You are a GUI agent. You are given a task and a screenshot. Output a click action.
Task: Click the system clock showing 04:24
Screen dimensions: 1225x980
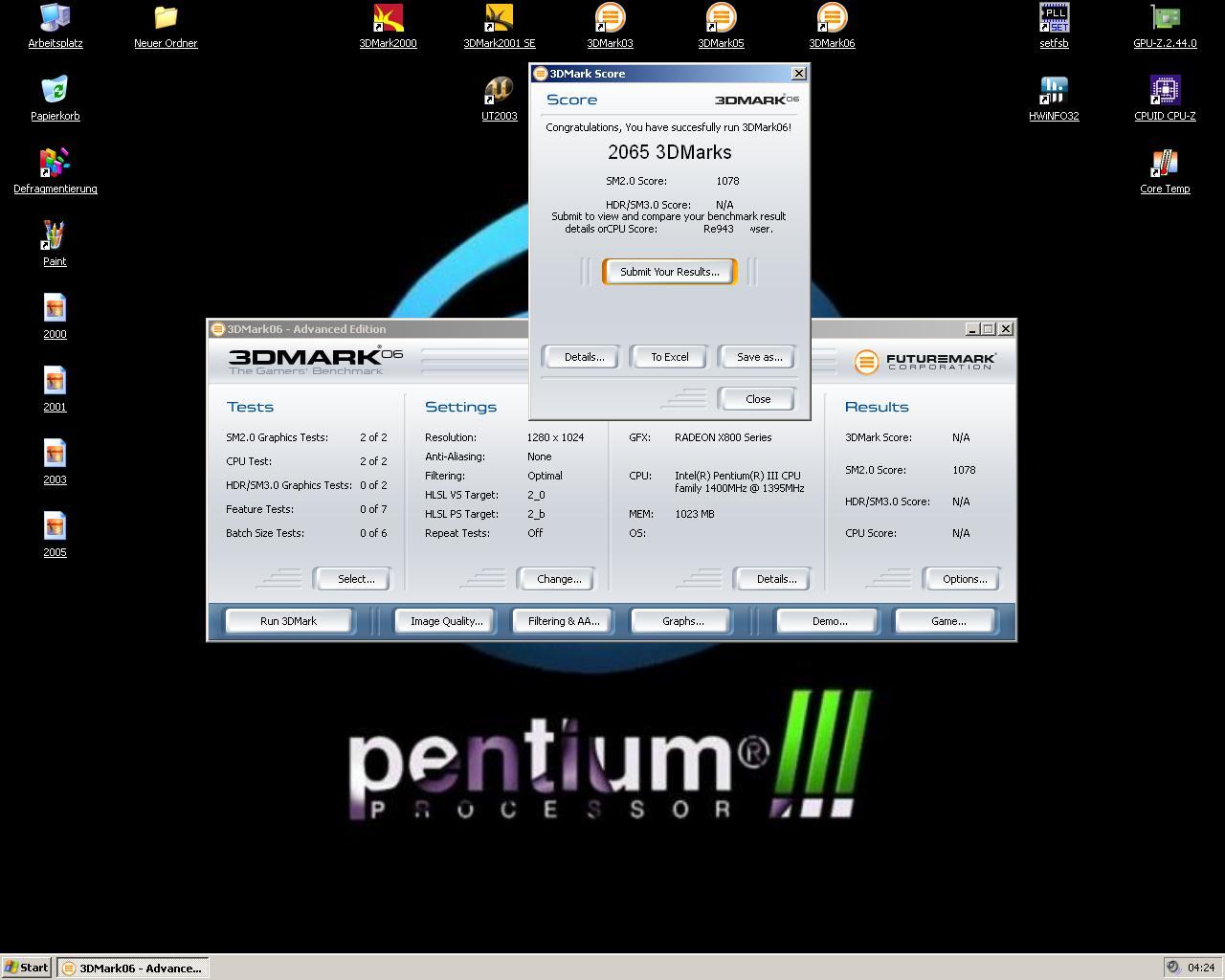coord(1201,968)
